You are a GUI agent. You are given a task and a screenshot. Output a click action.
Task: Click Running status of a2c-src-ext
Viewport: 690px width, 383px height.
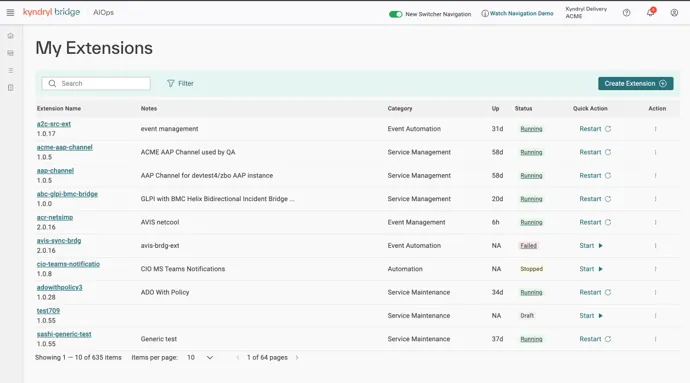pos(532,129)
